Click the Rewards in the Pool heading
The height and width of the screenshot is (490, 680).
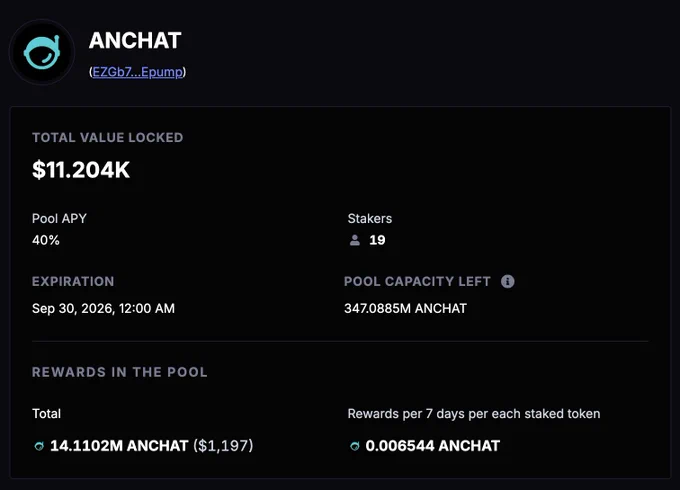click(x=120, y=372)
